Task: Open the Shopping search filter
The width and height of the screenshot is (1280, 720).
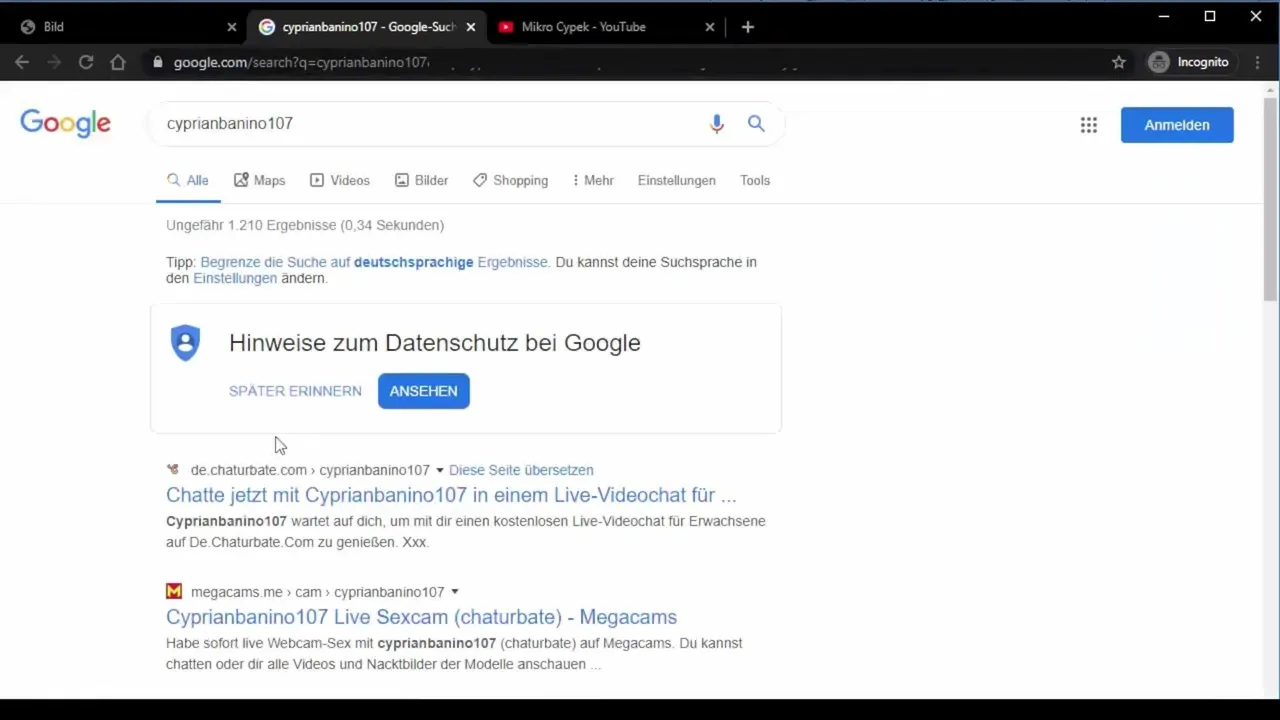Action: point(510,181)
